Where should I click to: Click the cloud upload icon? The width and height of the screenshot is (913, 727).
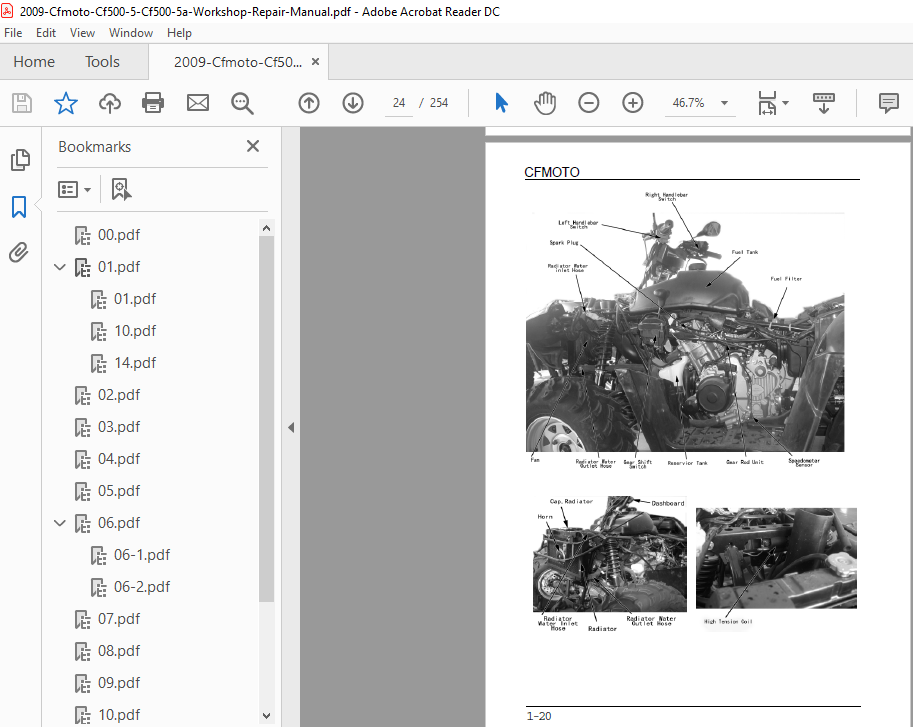tap(109, 103)
